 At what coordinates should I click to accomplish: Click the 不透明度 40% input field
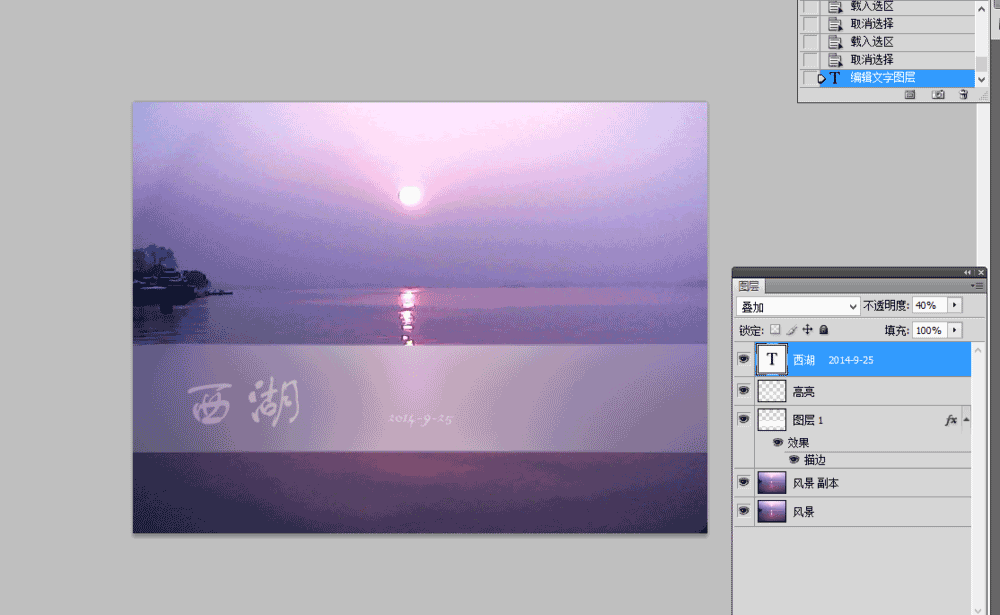pos(930,306)
